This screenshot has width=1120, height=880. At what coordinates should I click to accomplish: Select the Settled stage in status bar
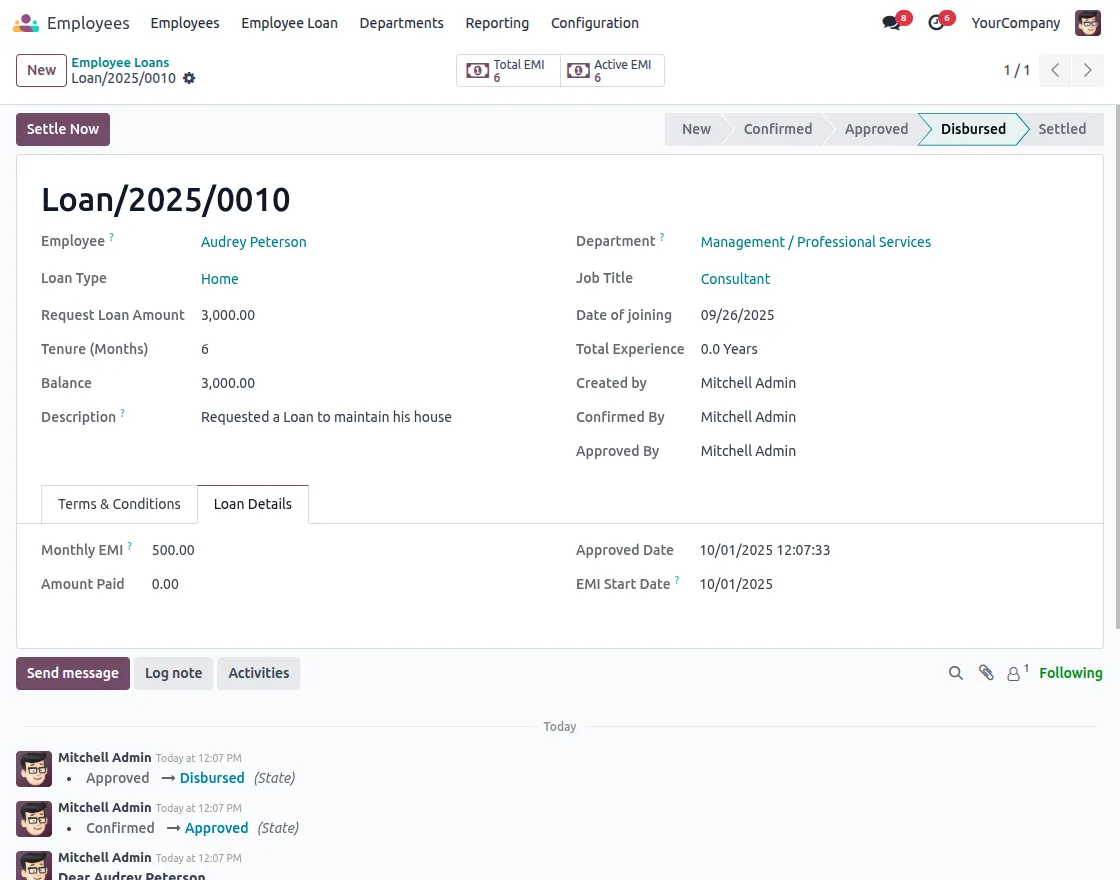[x=1061, y=129]
